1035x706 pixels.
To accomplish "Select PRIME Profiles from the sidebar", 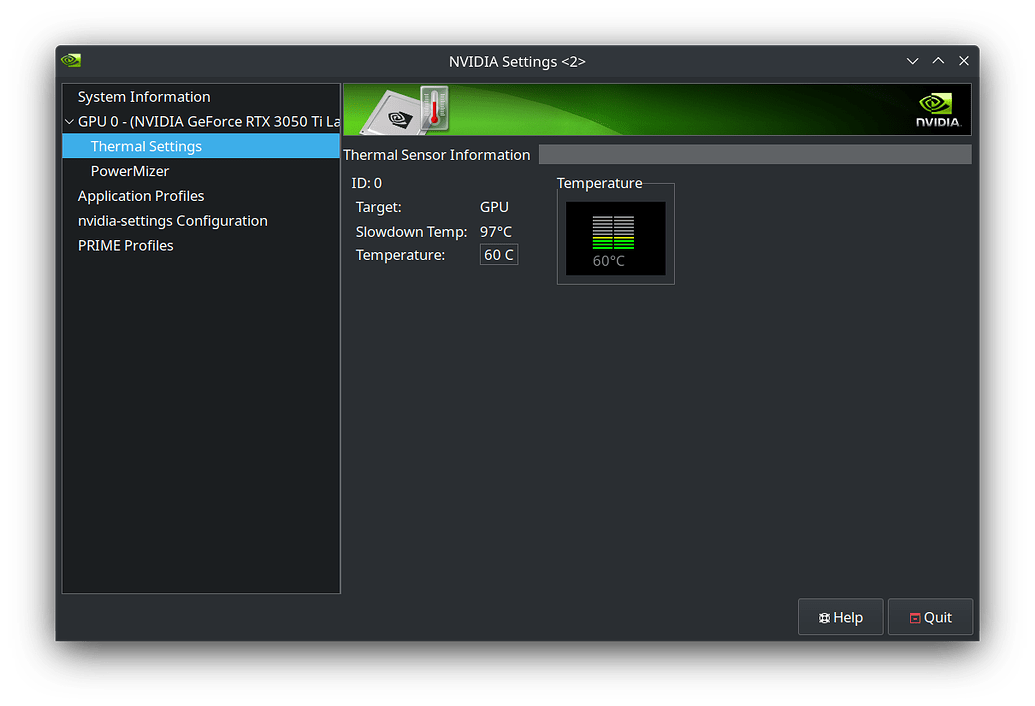I will click(x=125, y=245).
